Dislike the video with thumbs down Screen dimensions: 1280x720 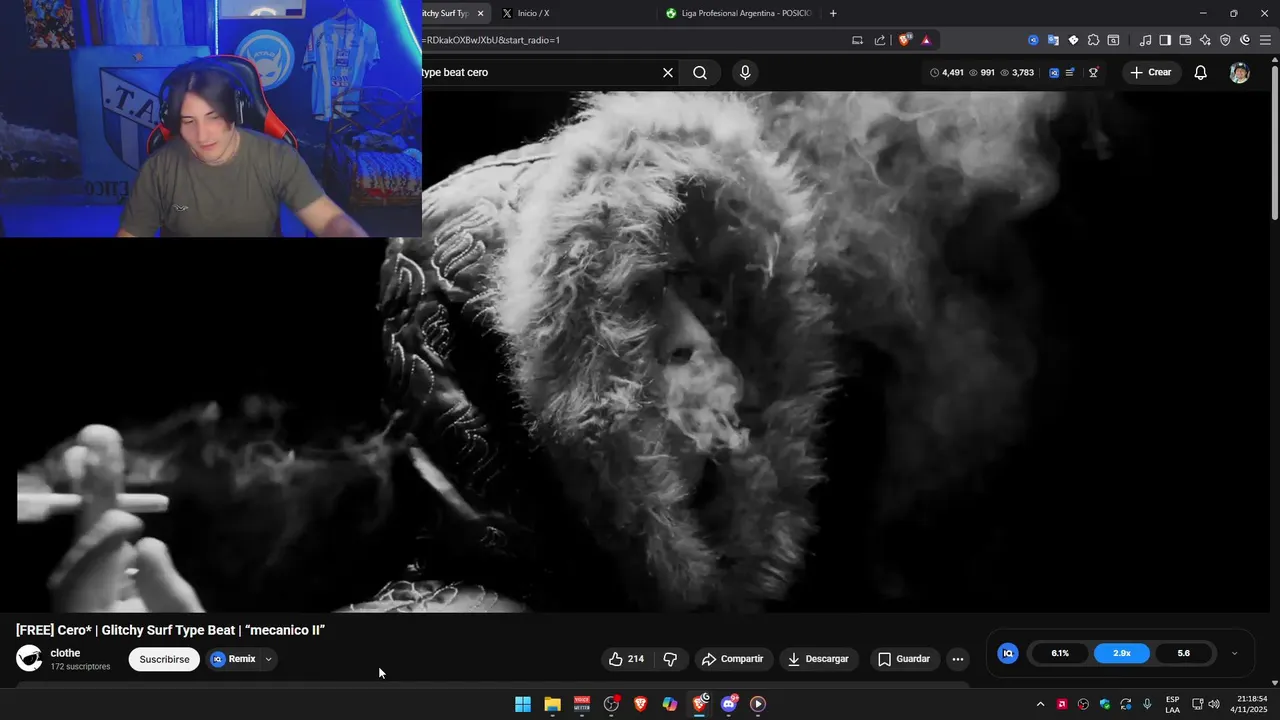(x=670, y=659)
